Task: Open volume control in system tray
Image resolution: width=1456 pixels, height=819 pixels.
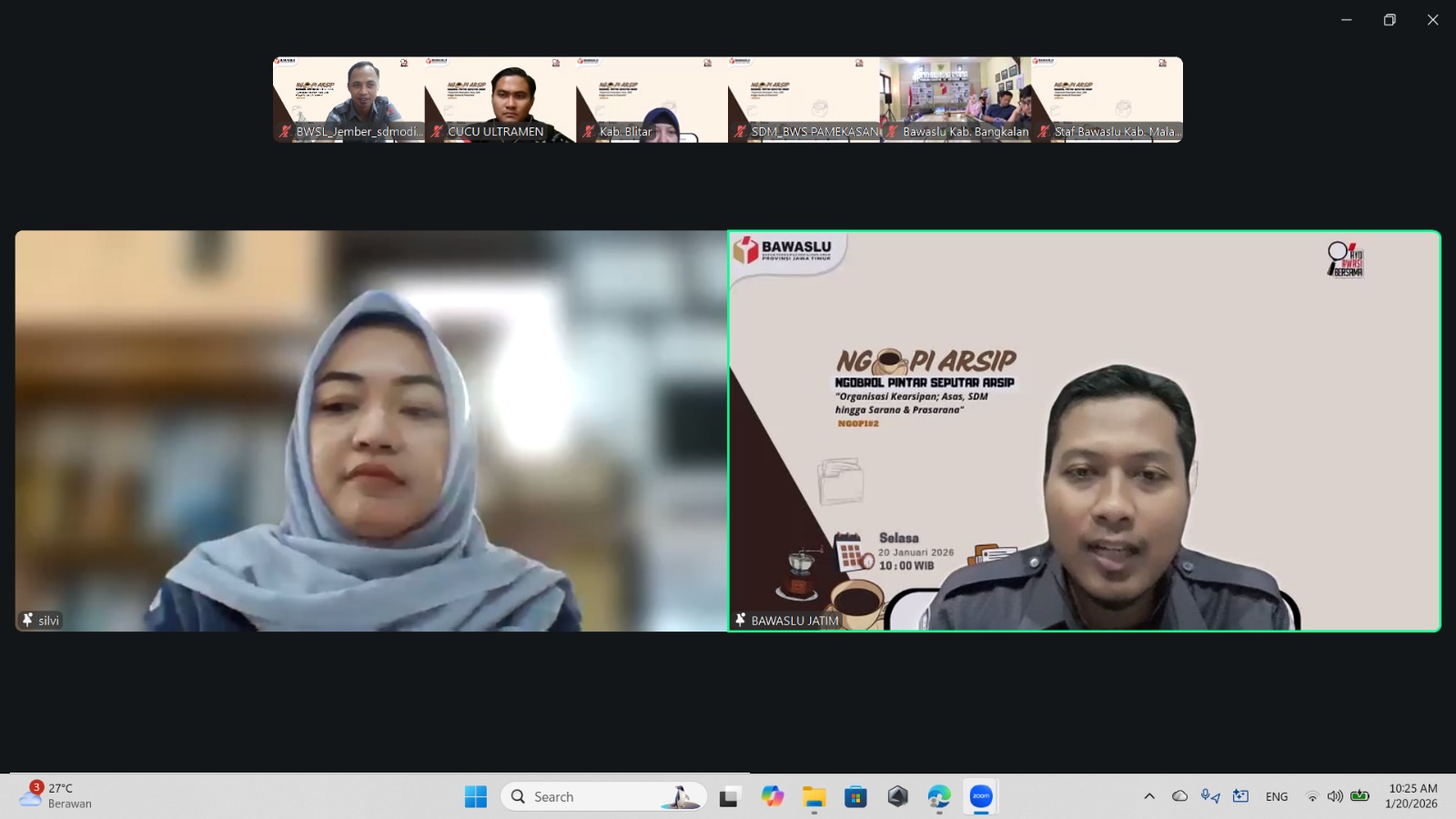Action: click(1335, 796)
